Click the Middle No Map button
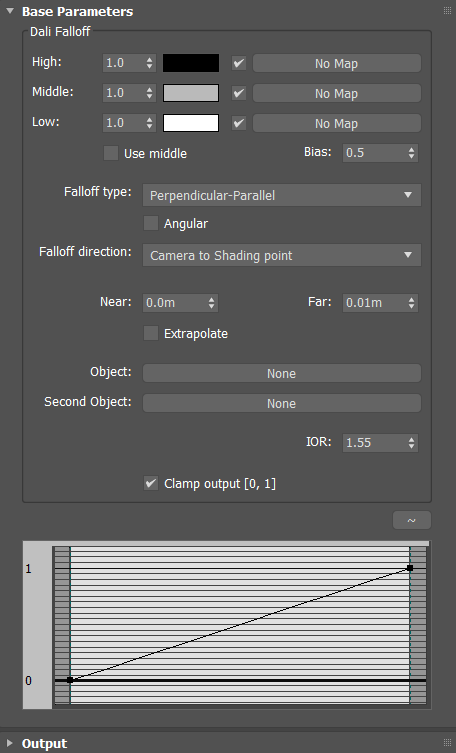Screen dimensions: 456x753 pyautogui.click(x=337, y=93)
